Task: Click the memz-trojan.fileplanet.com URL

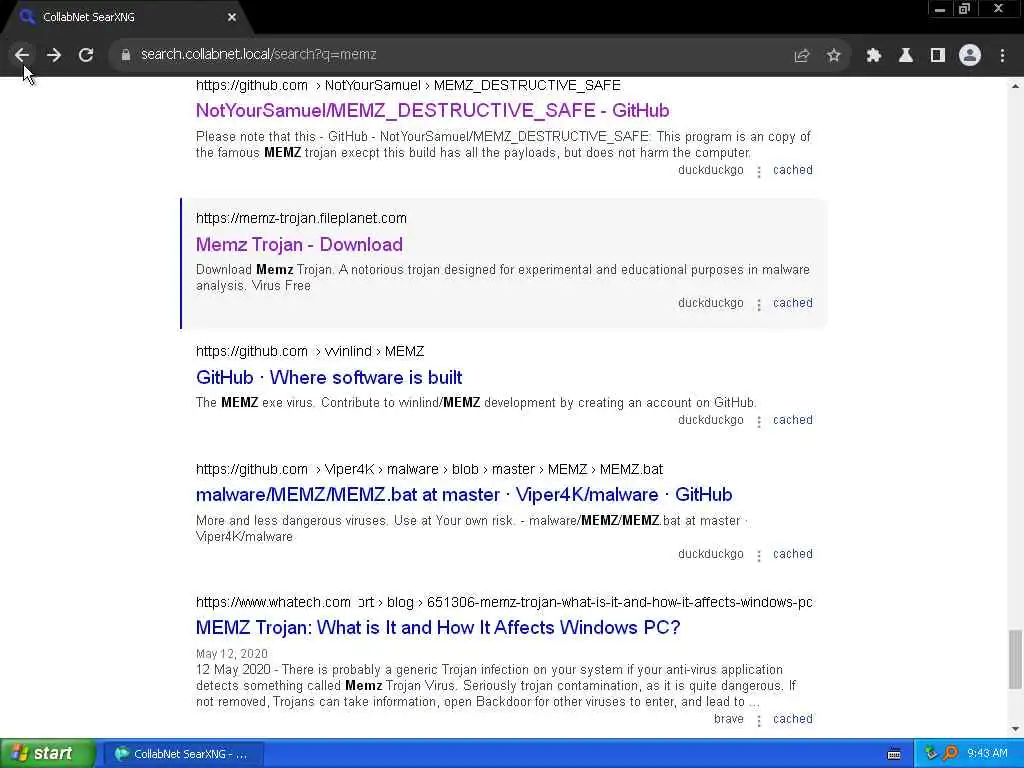Action: coord(301,218)
